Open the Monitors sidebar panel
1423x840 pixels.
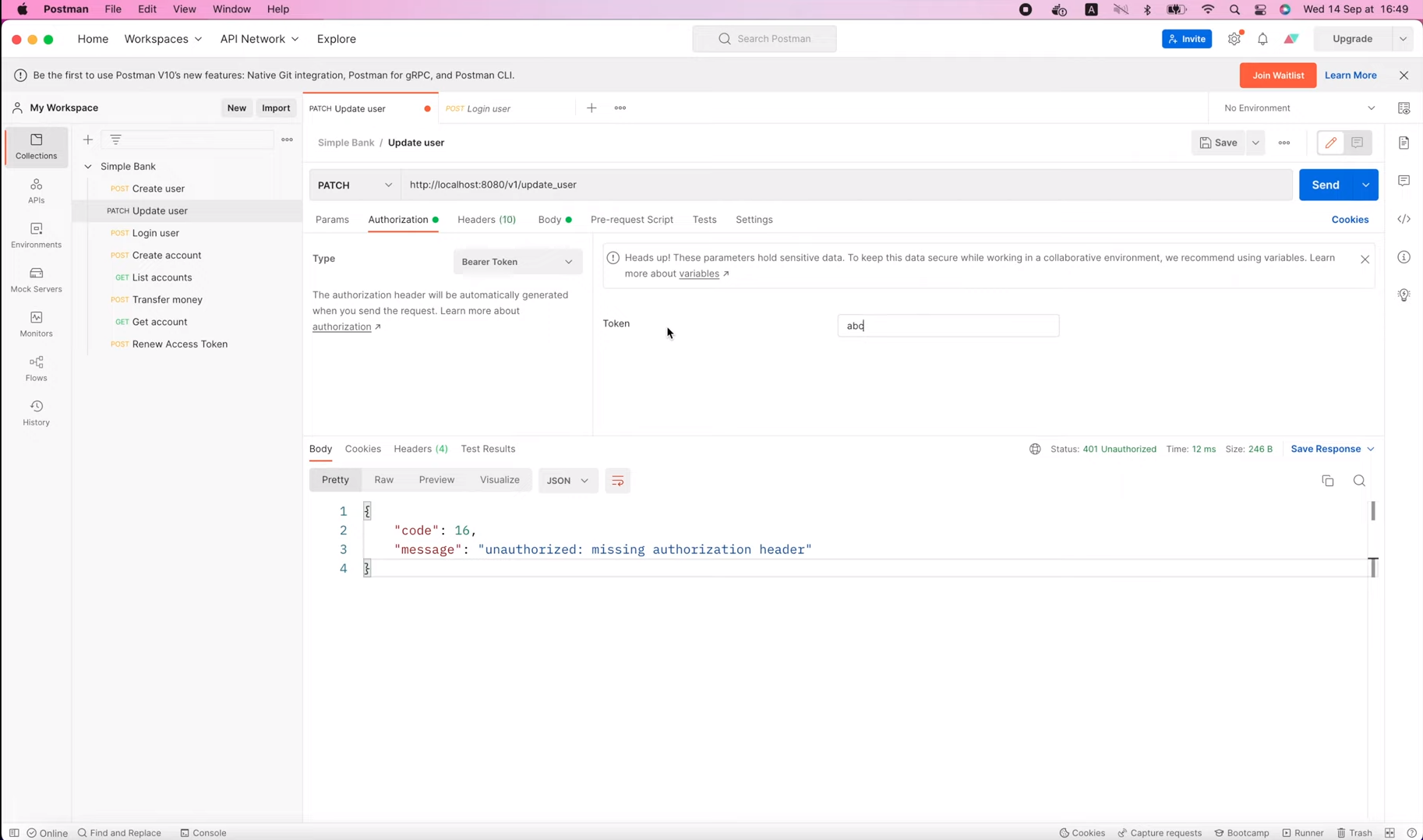pos(36,324)
